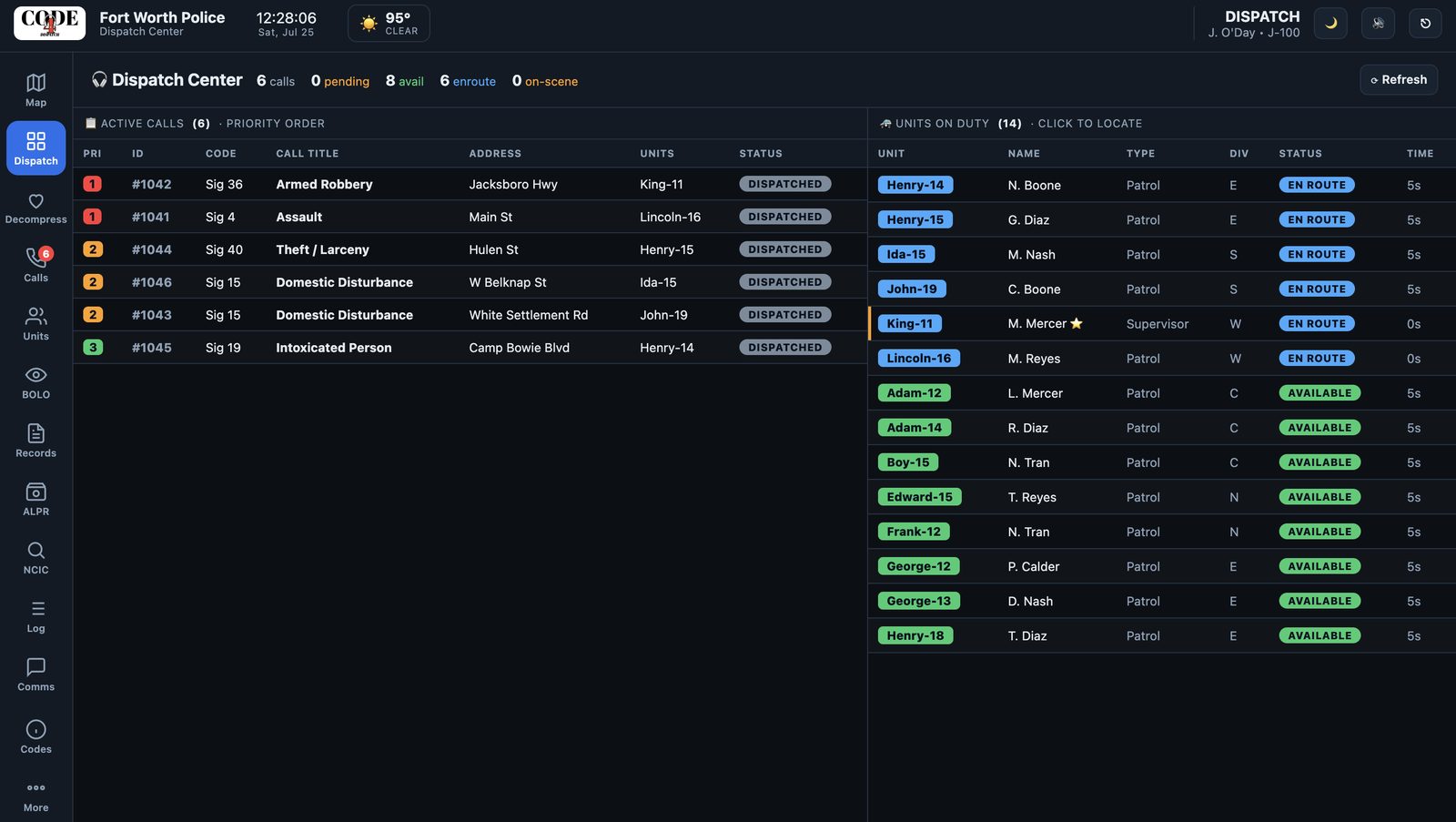This screenshot has width=1456, height=822.
Task: Click DISPATCHED status for call #1042
Action: (784, 184)
